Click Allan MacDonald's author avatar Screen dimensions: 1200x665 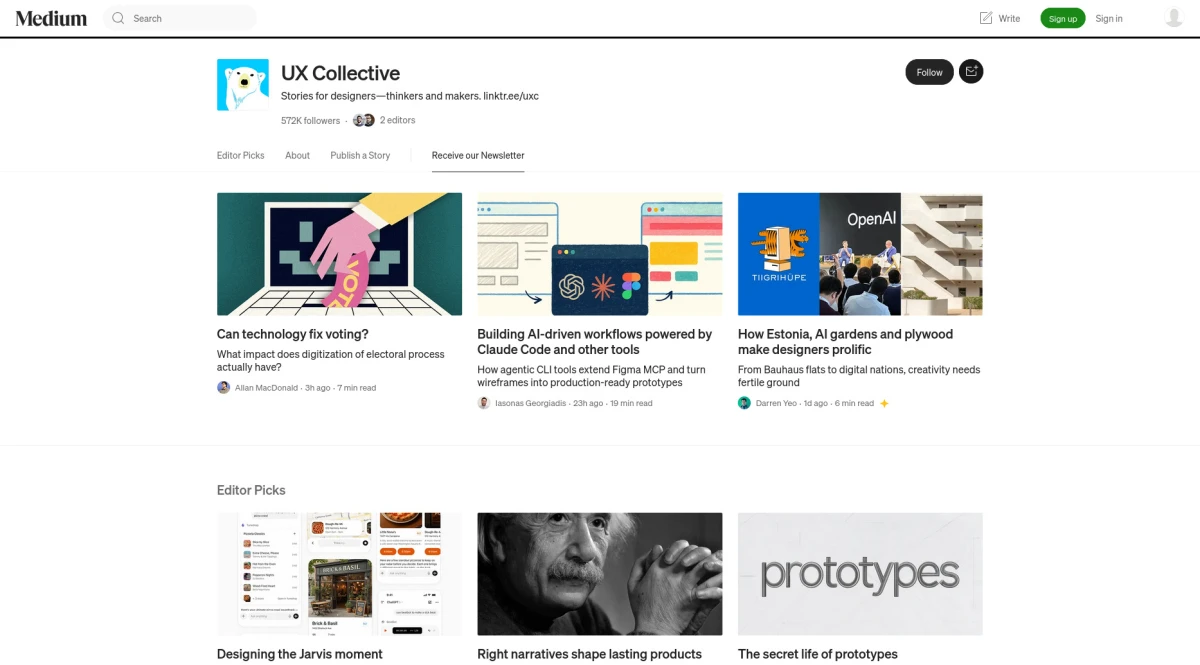223,387
